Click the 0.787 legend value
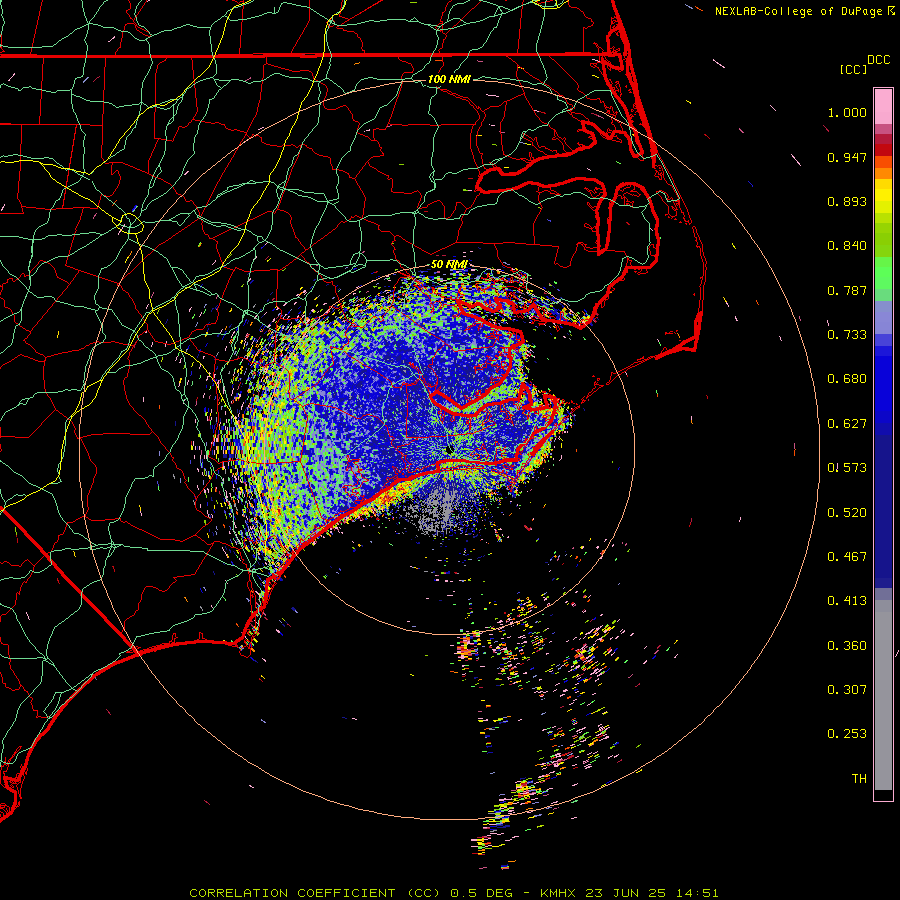The height and width of the screenshot is (900, 900). coord(847,290)
